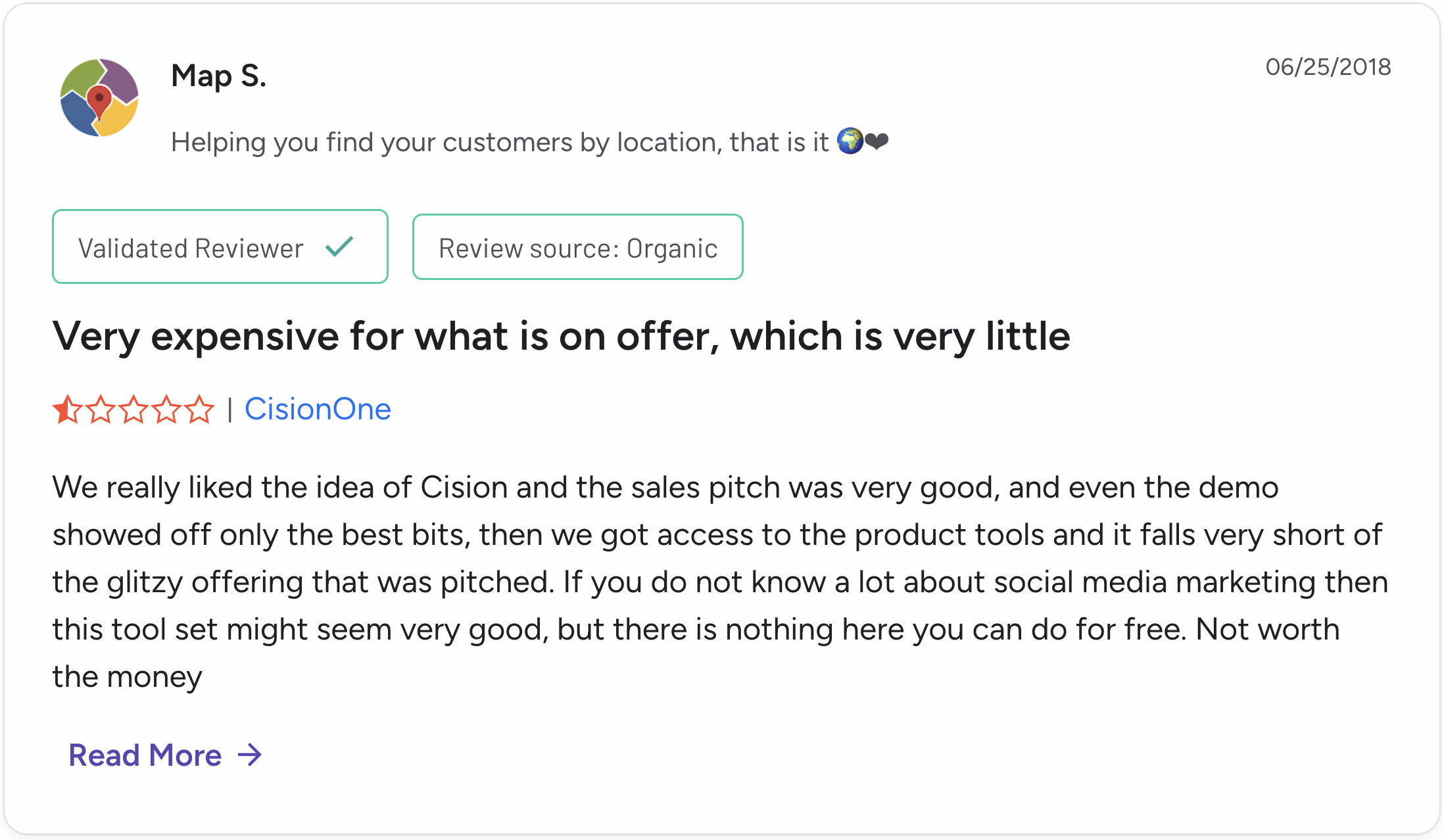Click the red map pin in avatar
The height and width of the screenshot is (840, 1444).
99,101
